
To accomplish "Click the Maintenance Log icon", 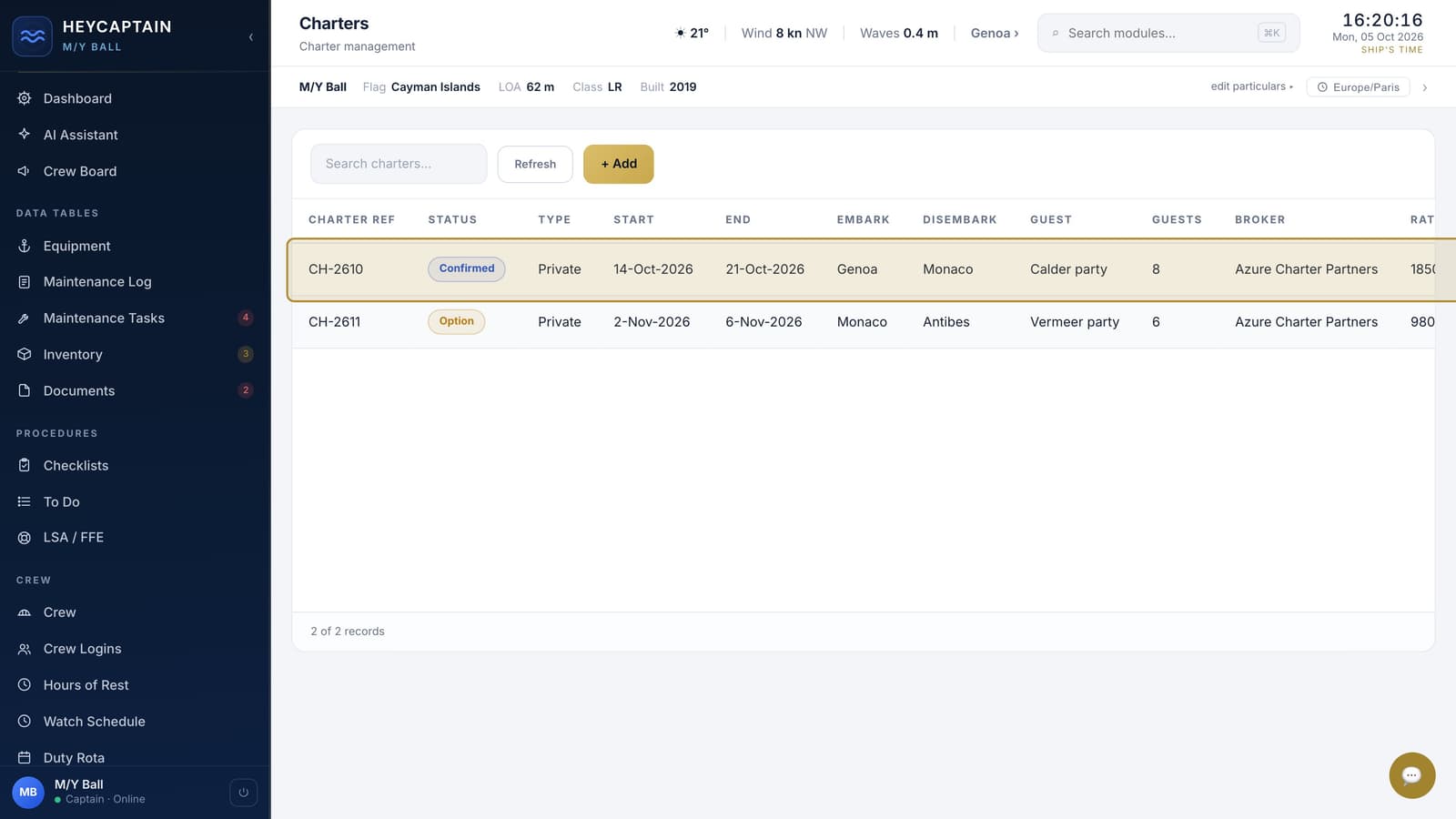I will pyautogui.click(x=25, y=282).
